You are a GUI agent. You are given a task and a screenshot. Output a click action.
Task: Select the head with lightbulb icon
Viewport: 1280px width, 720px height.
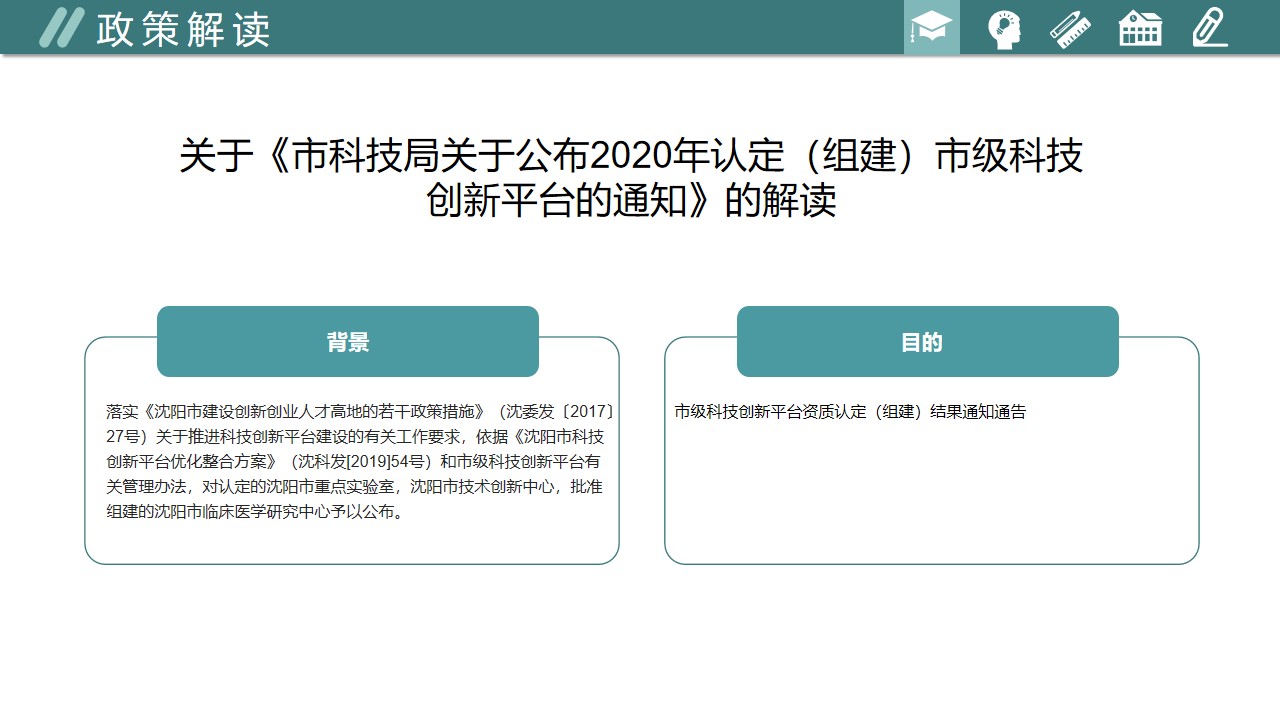[x=1003, y=28]
